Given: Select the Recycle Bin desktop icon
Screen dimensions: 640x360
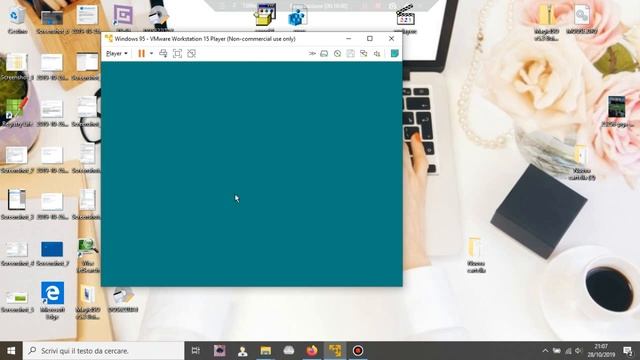Looking at the screenshot, I should (x=17, y=19).
